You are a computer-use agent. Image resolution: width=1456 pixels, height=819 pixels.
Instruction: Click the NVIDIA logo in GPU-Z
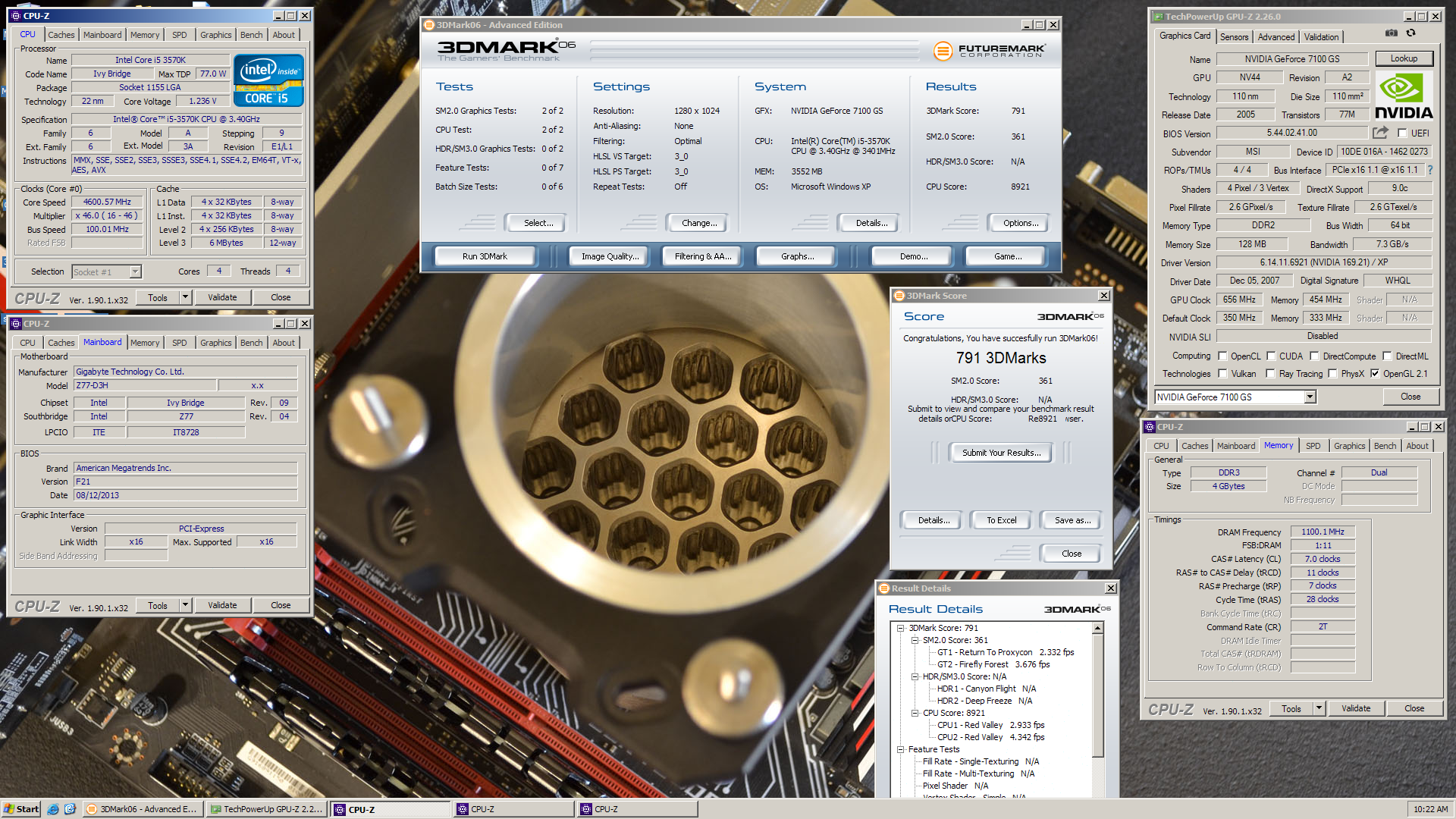click(x=1403, y=96)
